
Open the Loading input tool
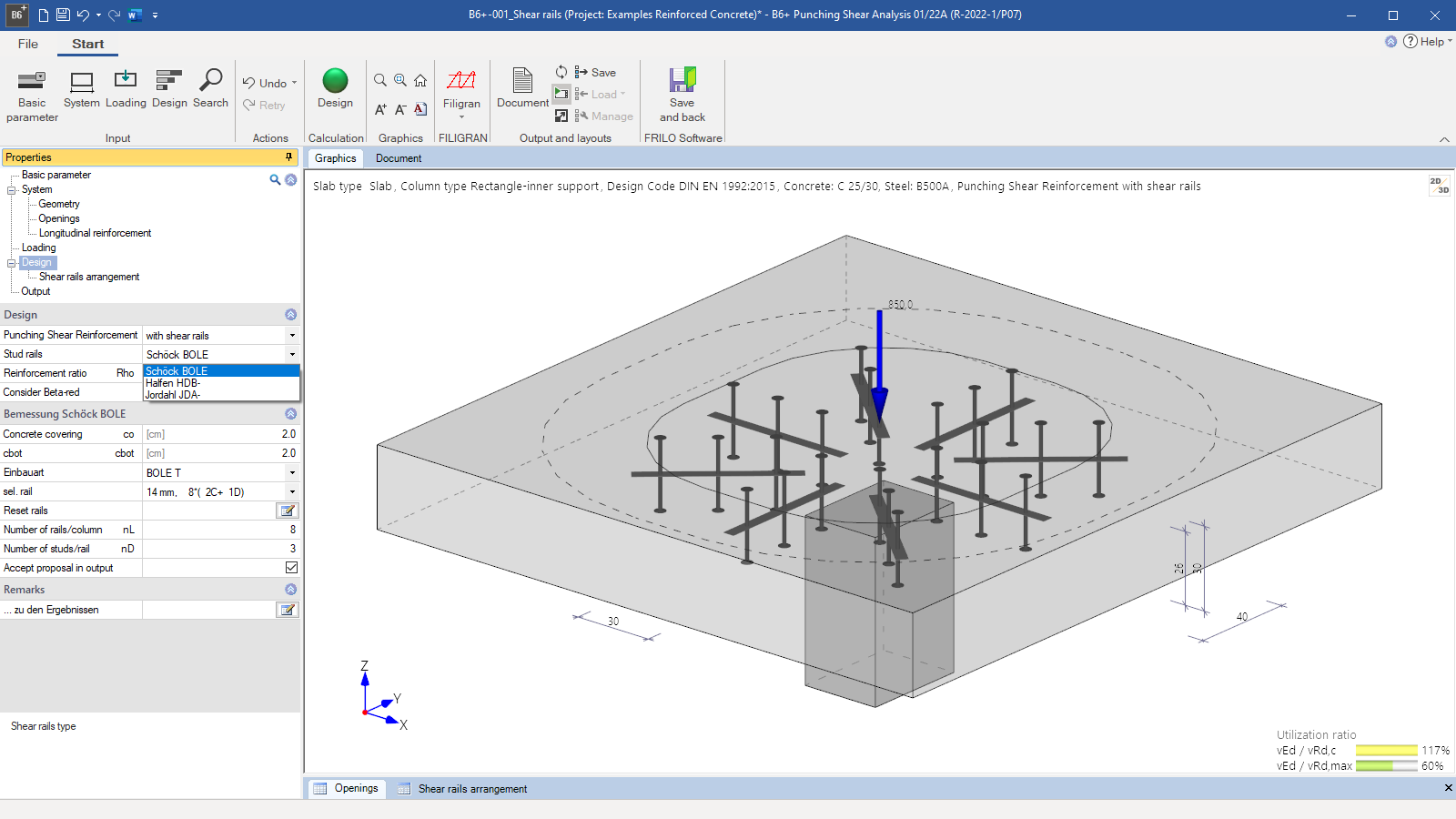pos(126,89)
